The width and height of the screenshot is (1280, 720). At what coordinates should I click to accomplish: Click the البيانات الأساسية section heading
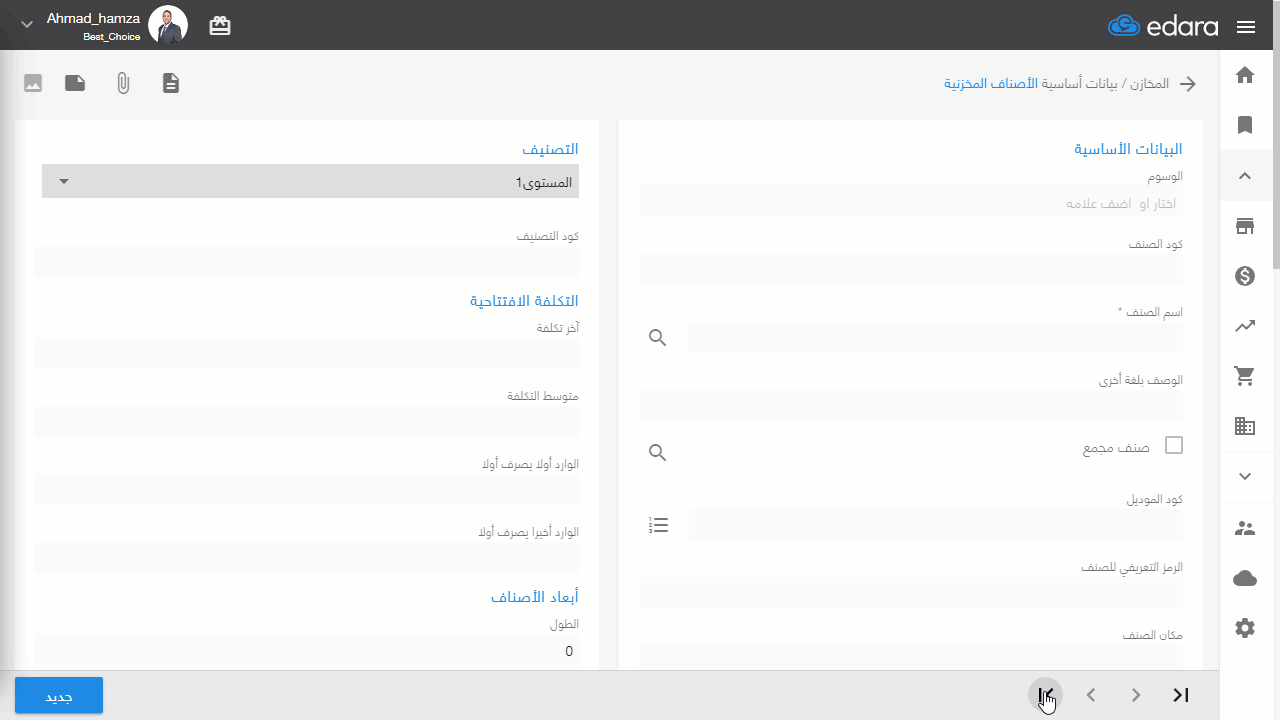pos(1128,149)
